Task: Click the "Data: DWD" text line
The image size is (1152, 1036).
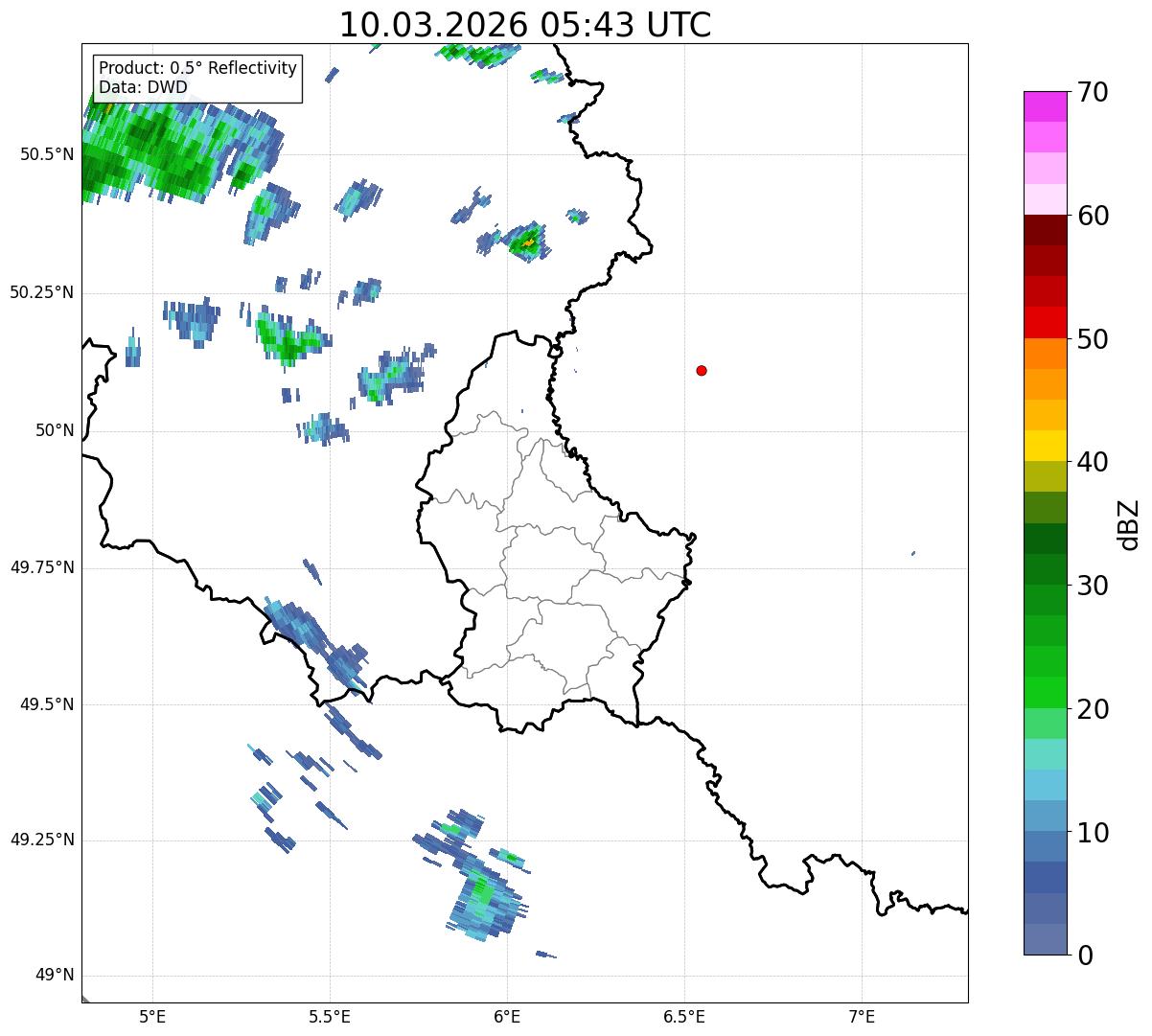Action: pos(143,87)
